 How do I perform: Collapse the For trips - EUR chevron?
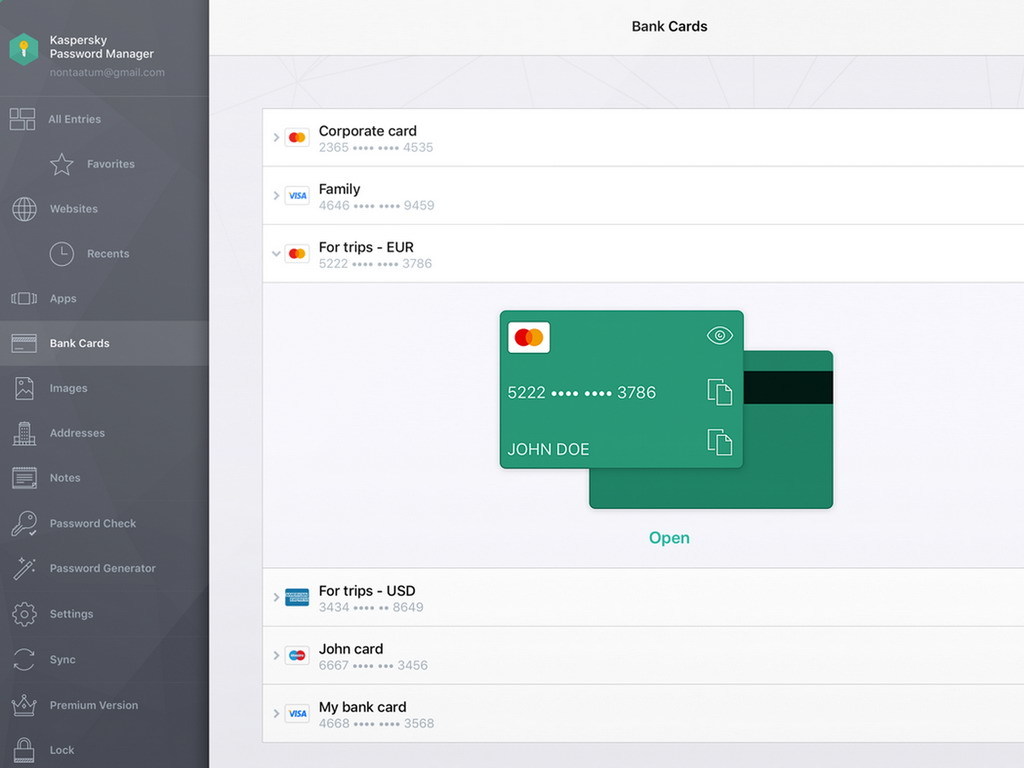pos(276,254)
